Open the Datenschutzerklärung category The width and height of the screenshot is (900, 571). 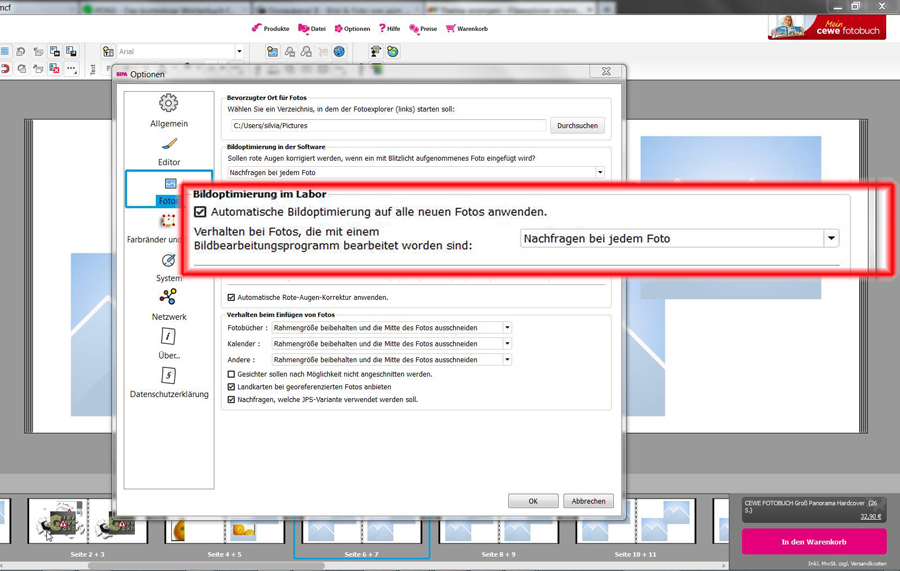click(169, 383)
